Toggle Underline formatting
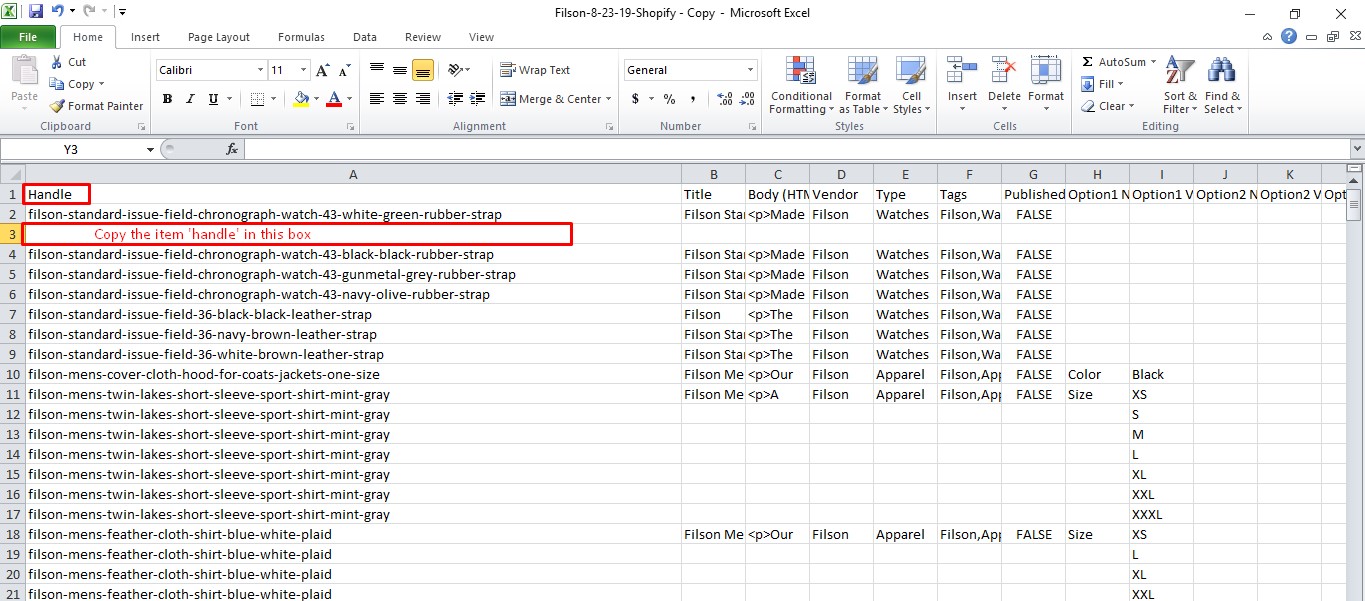 pos(213,99)
